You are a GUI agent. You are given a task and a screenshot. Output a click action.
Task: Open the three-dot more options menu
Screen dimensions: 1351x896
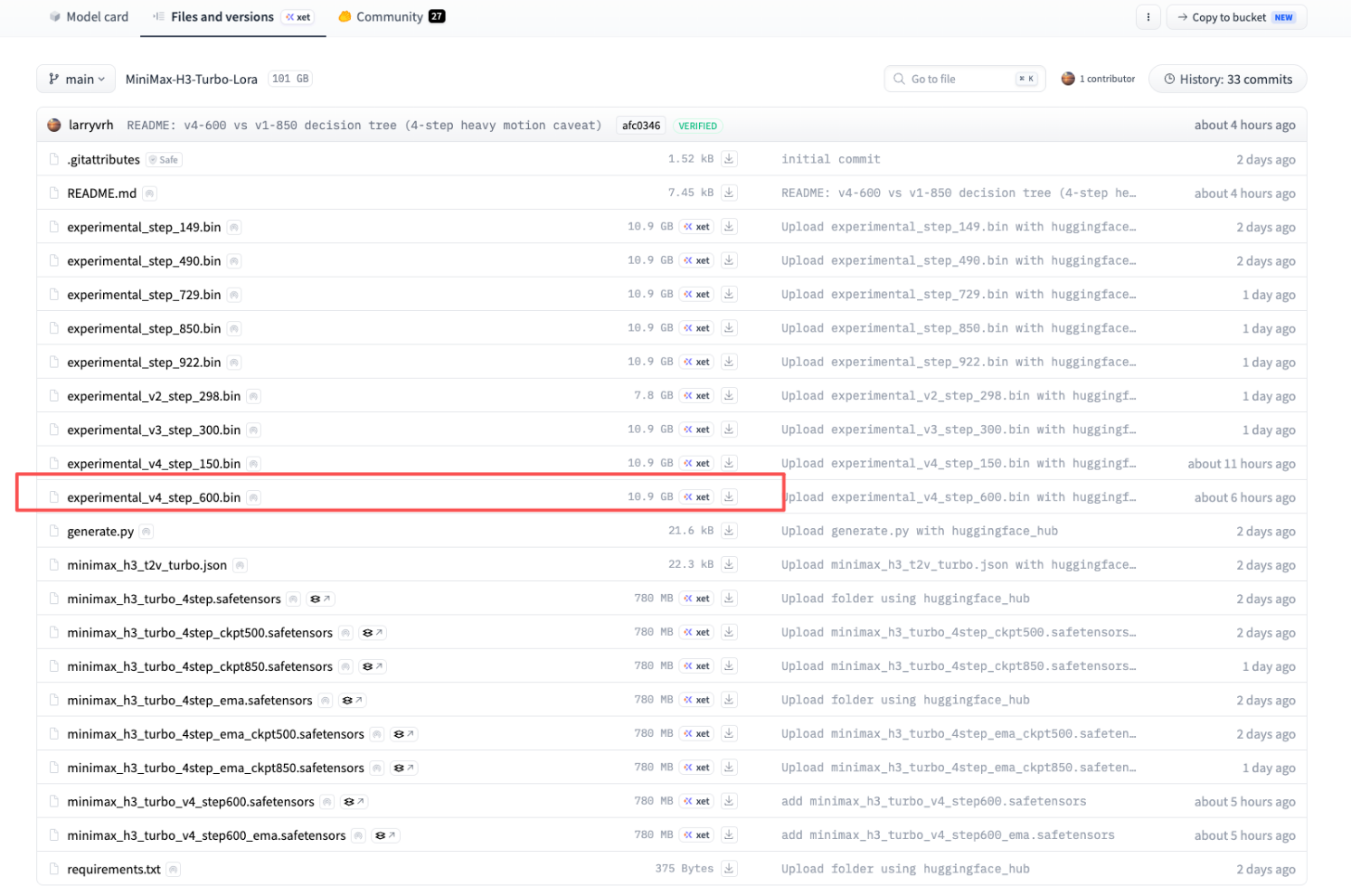tap(1148, 17)
